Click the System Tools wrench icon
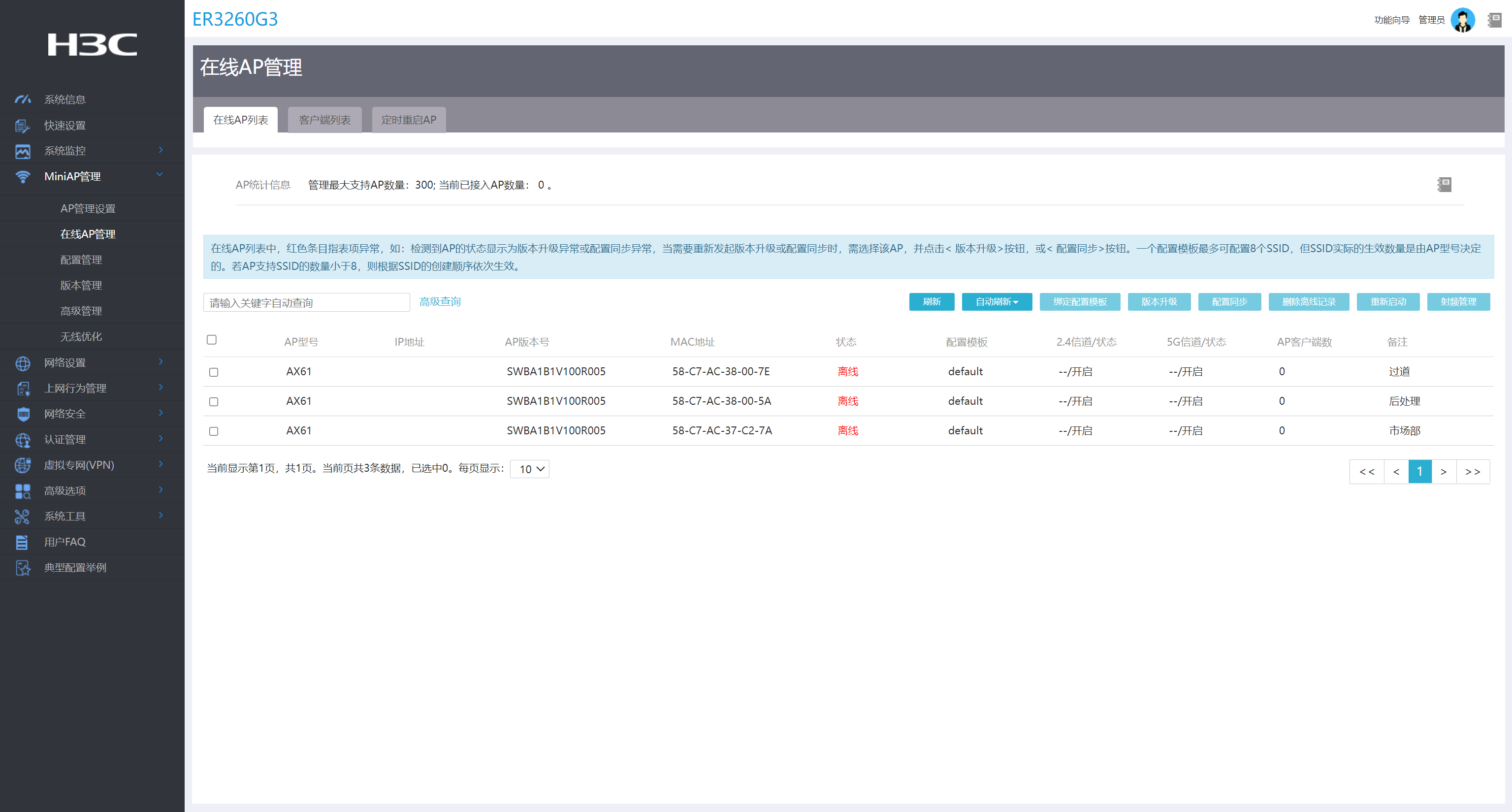The image size is (1512, 812). coord(22,516)
